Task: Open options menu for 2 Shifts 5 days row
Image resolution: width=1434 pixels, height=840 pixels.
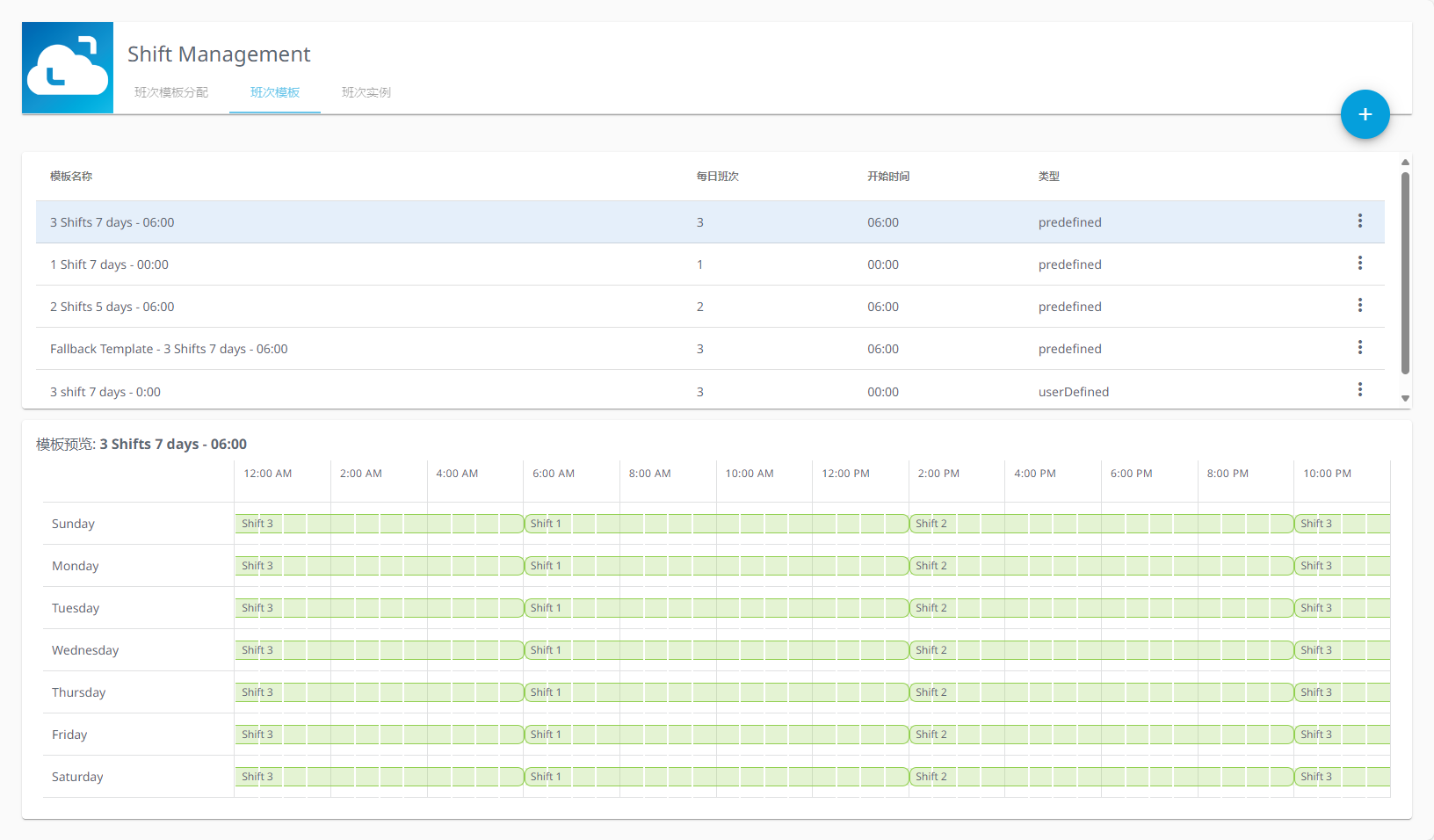Action: pos(1359,306)
